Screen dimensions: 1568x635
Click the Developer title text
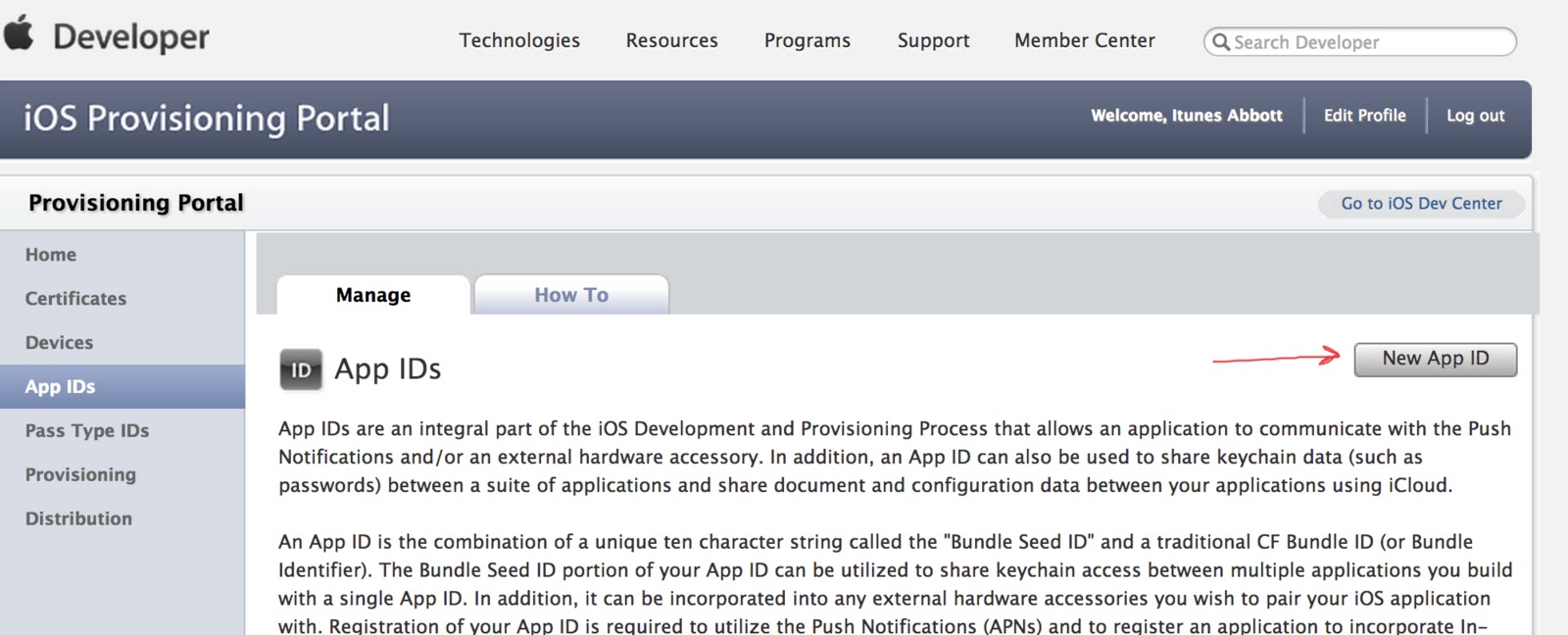pos(131,37)
